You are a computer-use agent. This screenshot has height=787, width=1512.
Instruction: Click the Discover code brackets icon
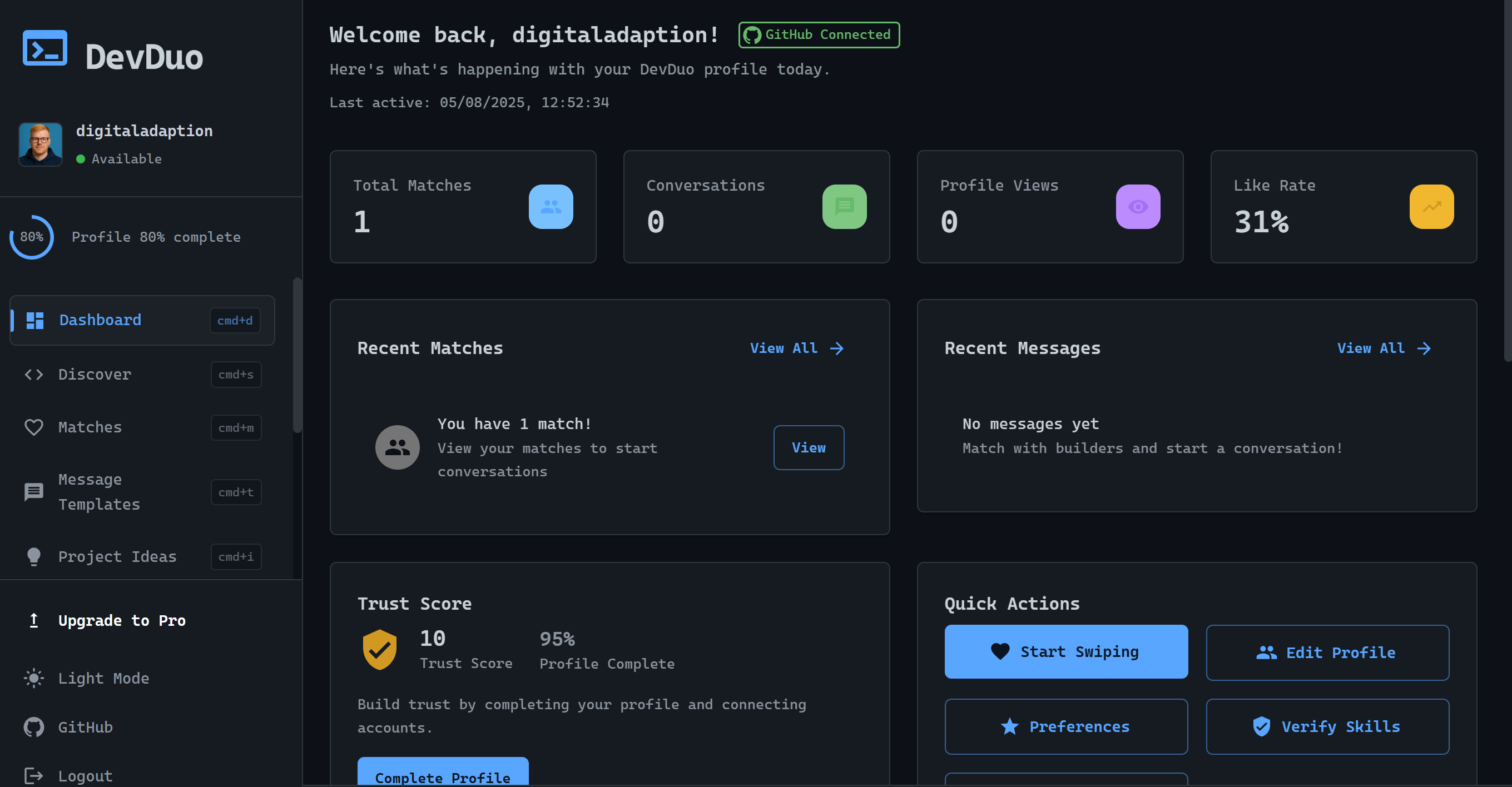tap(34, 374)
